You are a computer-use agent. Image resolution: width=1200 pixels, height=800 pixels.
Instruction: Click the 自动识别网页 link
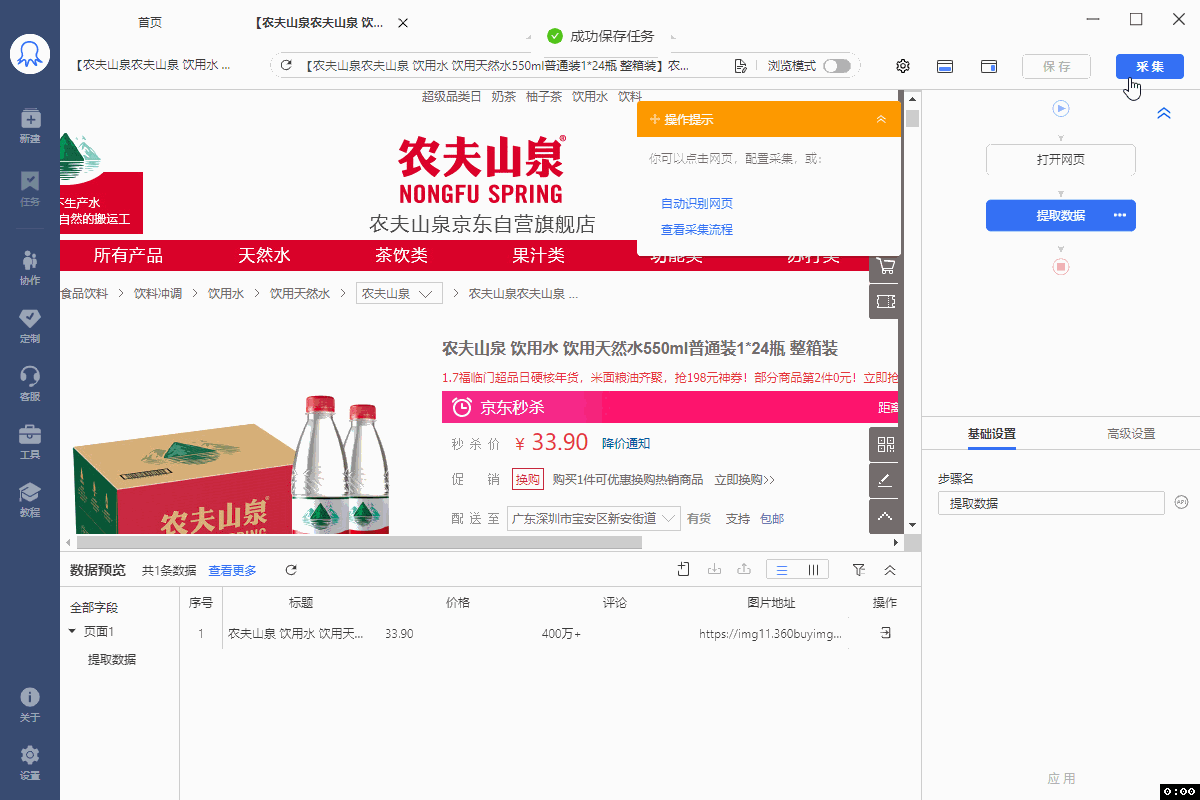(x=697, y=203)
